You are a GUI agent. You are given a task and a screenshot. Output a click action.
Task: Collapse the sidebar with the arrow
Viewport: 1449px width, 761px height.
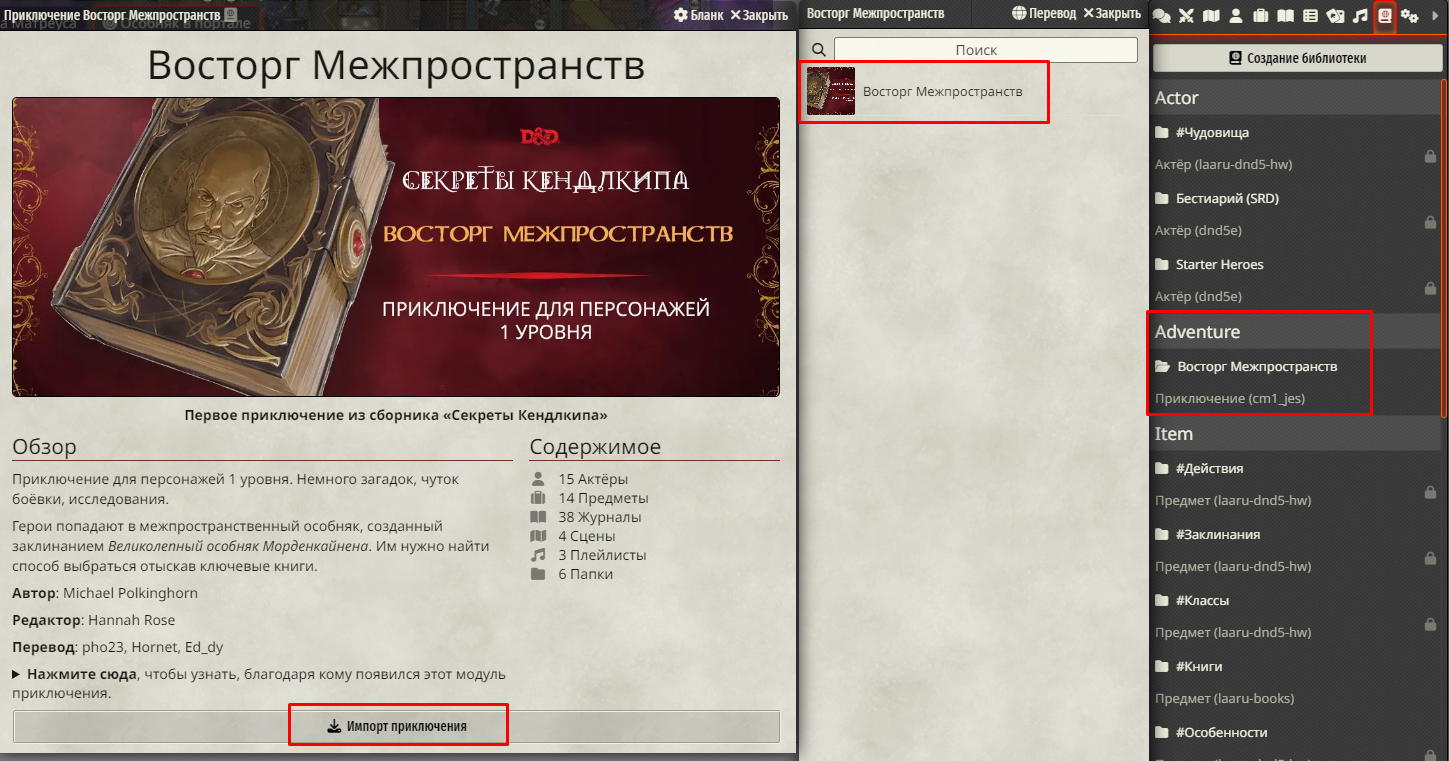click(1436, 16)
